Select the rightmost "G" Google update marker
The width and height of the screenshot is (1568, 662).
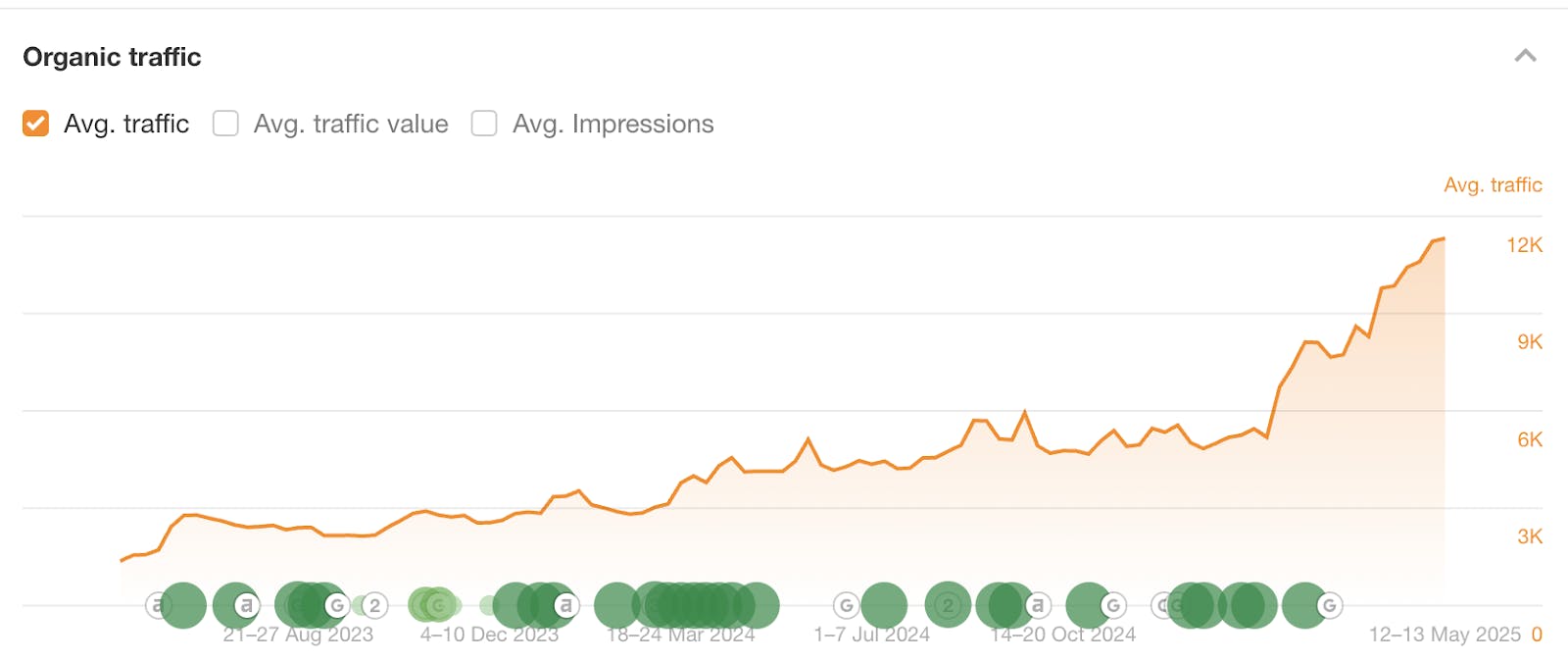[x=1329, y=604]
